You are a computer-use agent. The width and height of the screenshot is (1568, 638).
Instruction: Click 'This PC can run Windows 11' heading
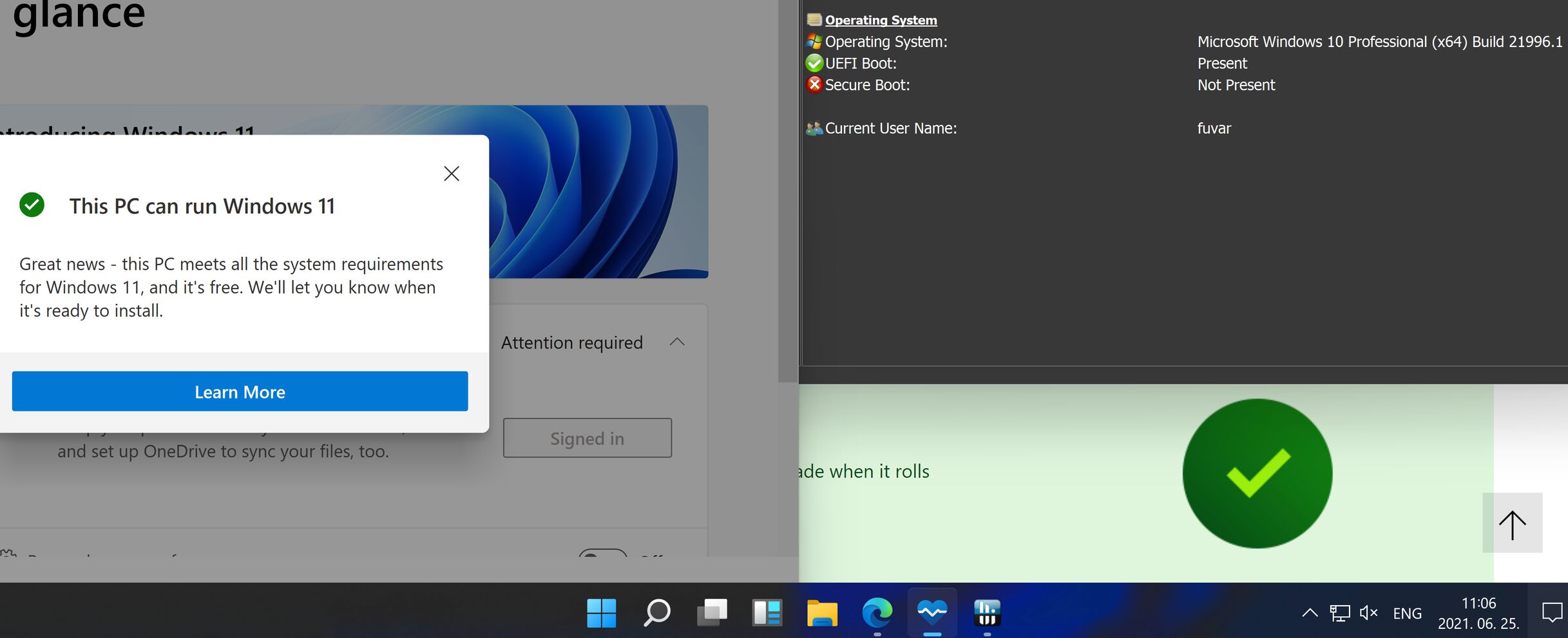pyautogui.click(x=202, y=206)
